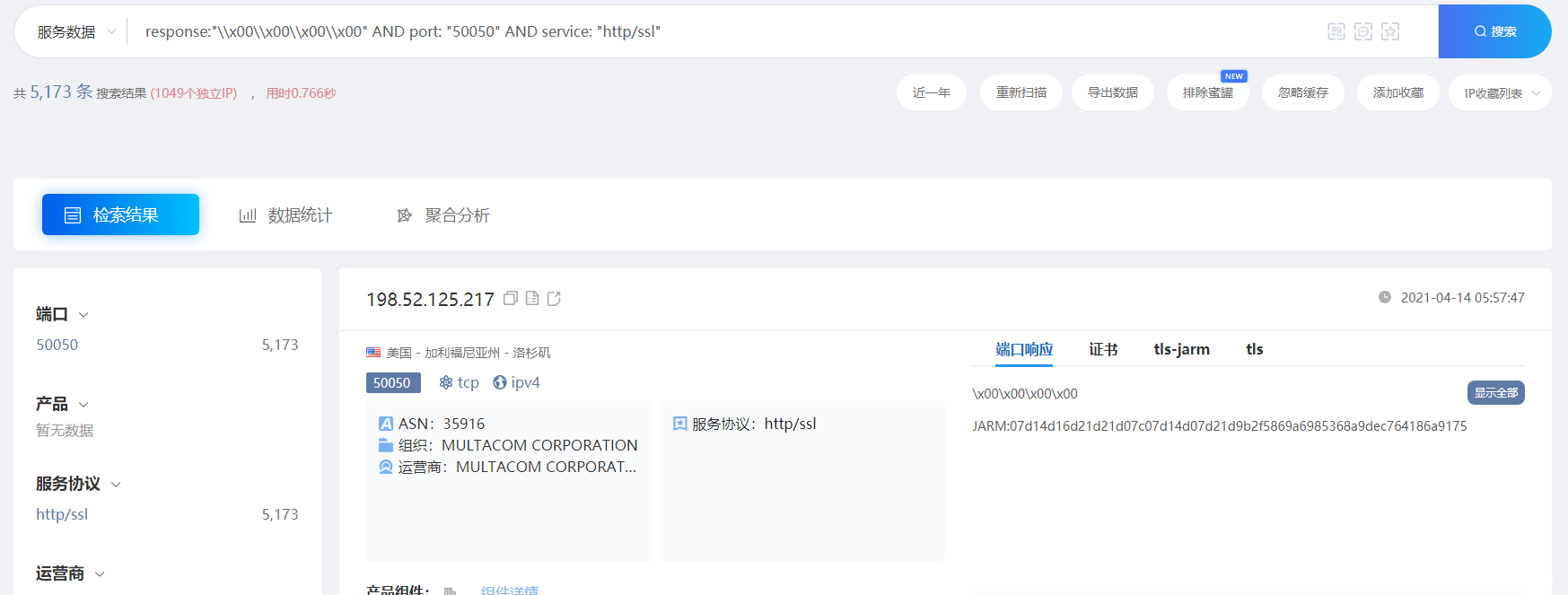Open the 聚合分析 tab

click(x=443, y=215)
